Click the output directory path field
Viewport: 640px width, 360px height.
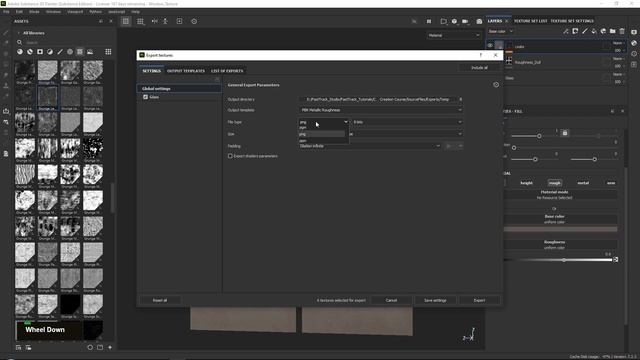coord(378,99)
